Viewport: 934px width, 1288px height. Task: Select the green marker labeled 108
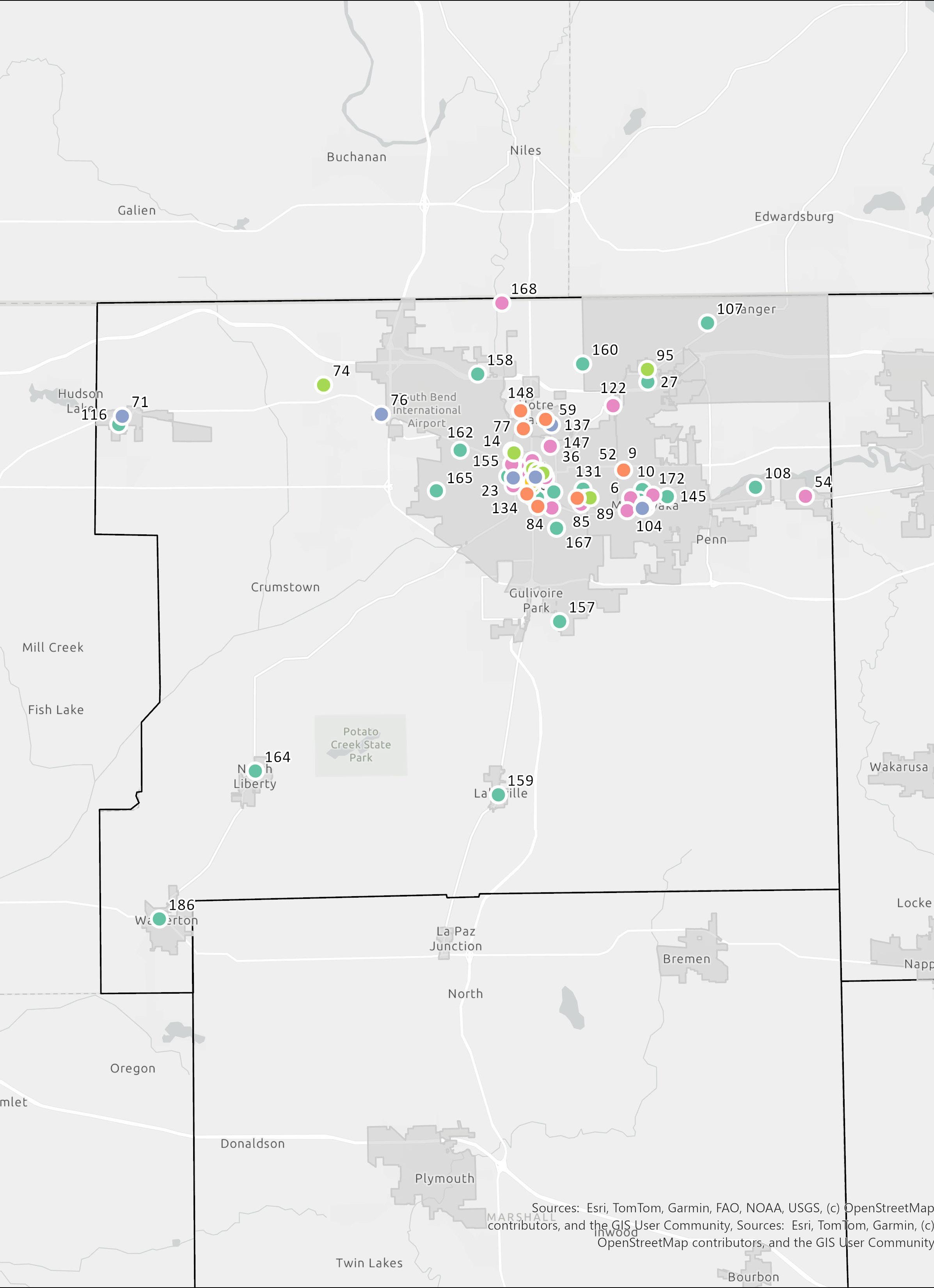point(755,487)
